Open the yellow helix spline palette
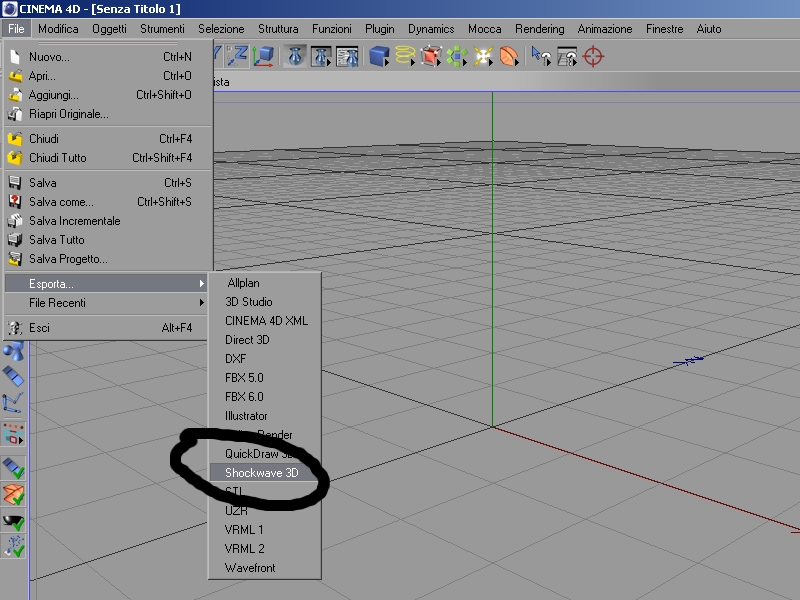 (405, 56)
